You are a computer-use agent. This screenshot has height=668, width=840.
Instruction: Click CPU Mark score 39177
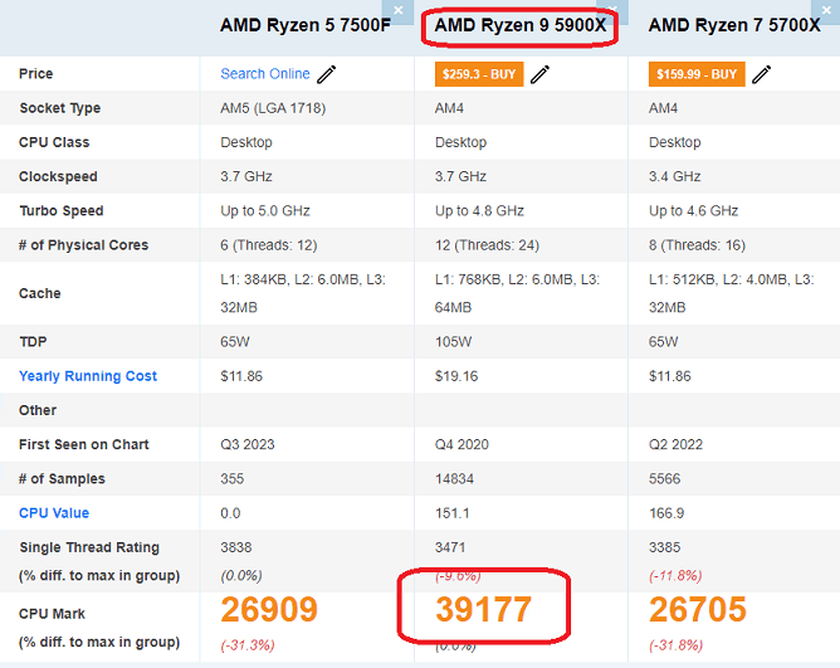pyautogui.click(x=483, y=610)
